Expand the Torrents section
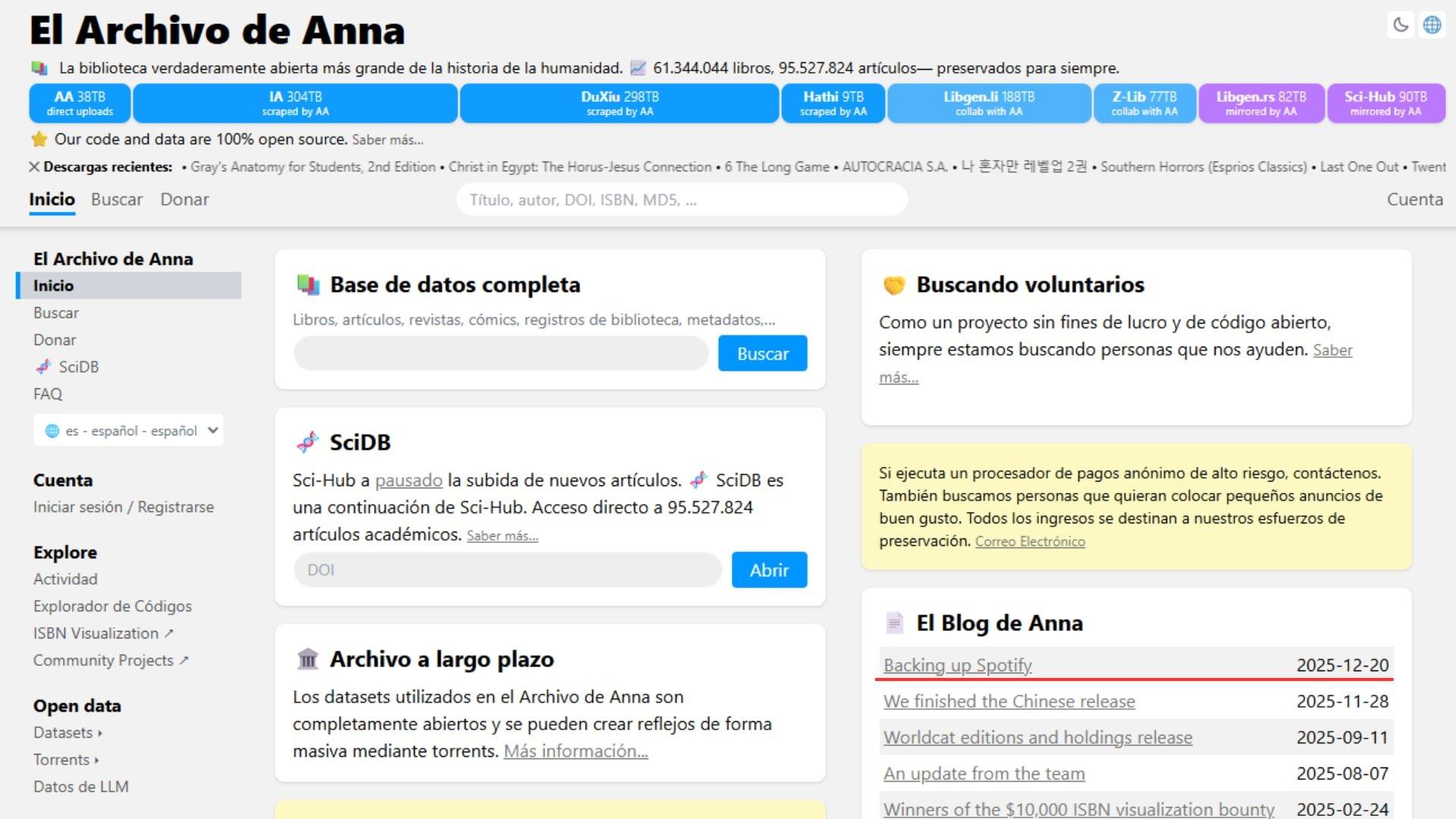This screenshot has height=819, width=1456. [x=65, y=759]
